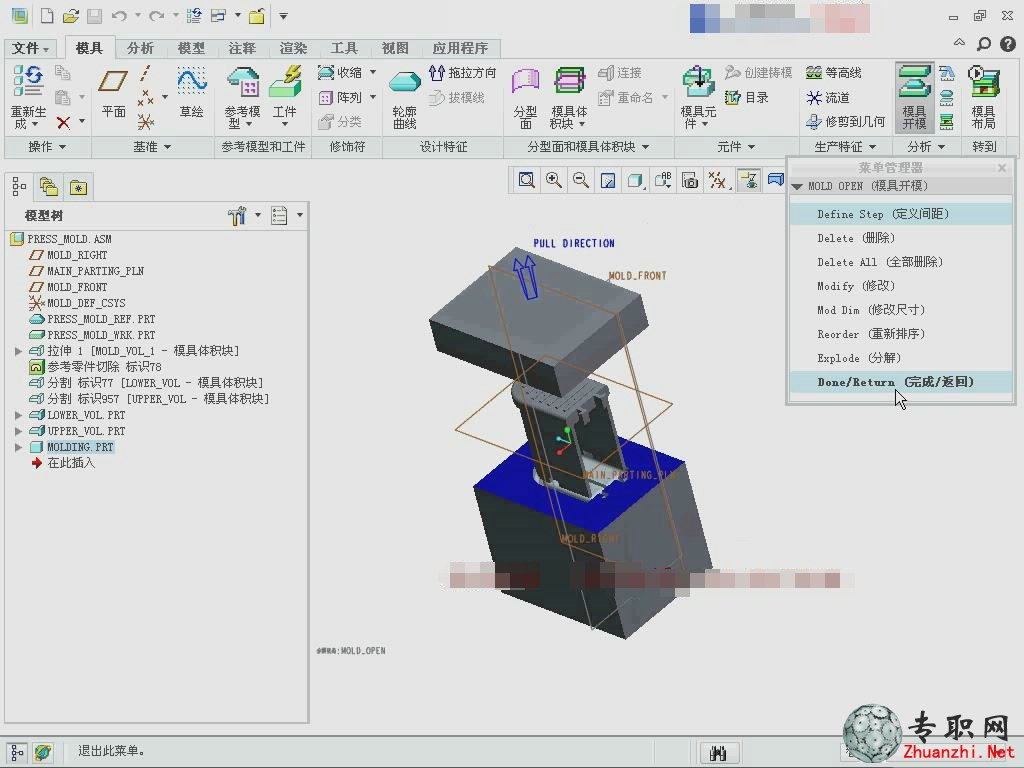Open the 文件 (File) menu
1024x768 pixels.
click(31, 48)
